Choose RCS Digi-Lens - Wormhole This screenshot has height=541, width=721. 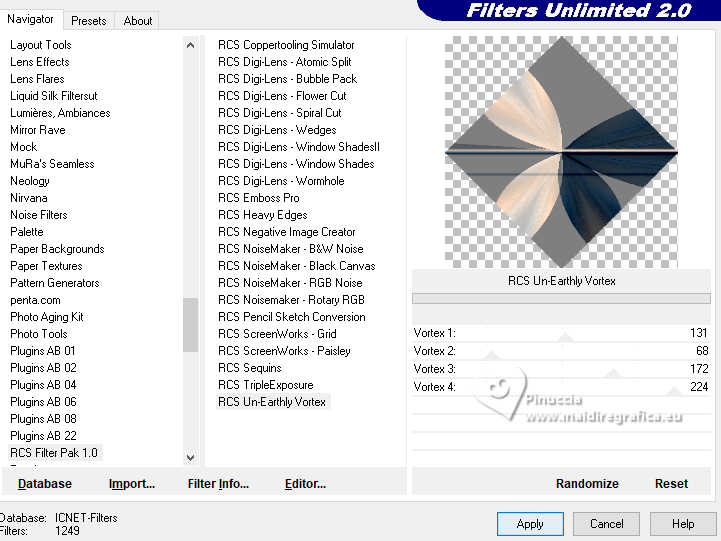pos(281,181)
